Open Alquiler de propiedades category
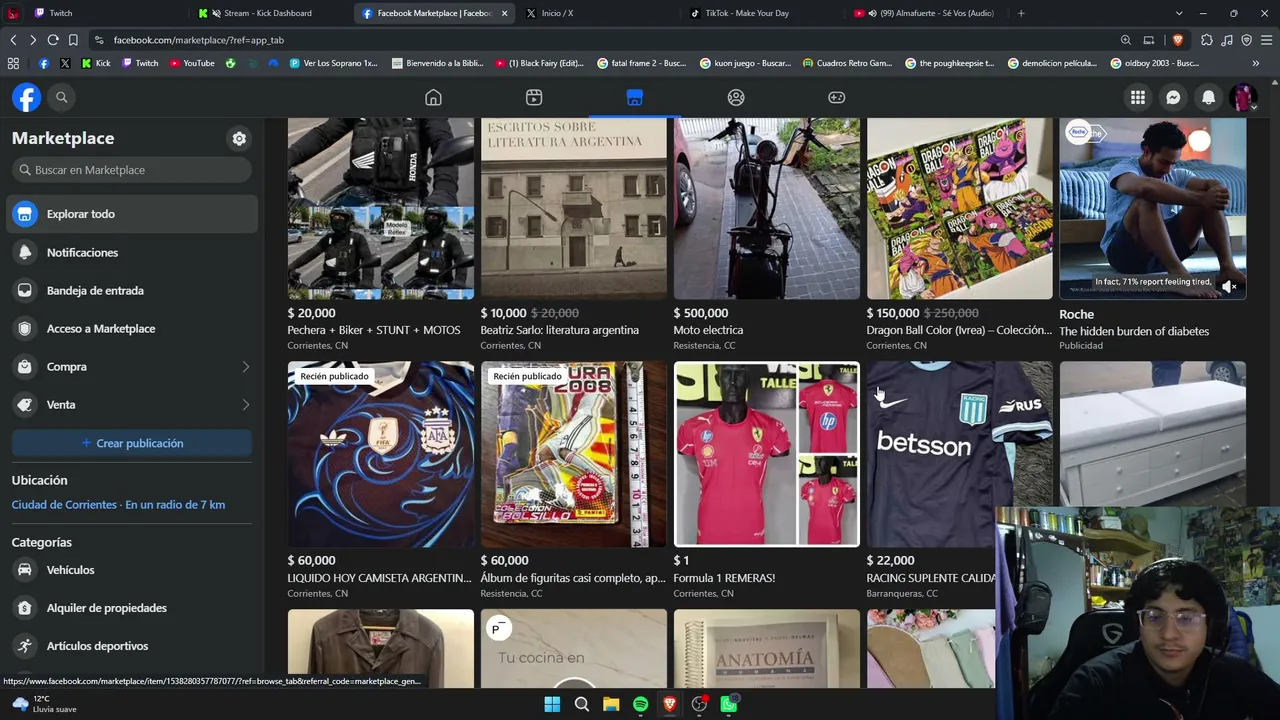This screenshot has height=720, width=1280. [133, 608]
